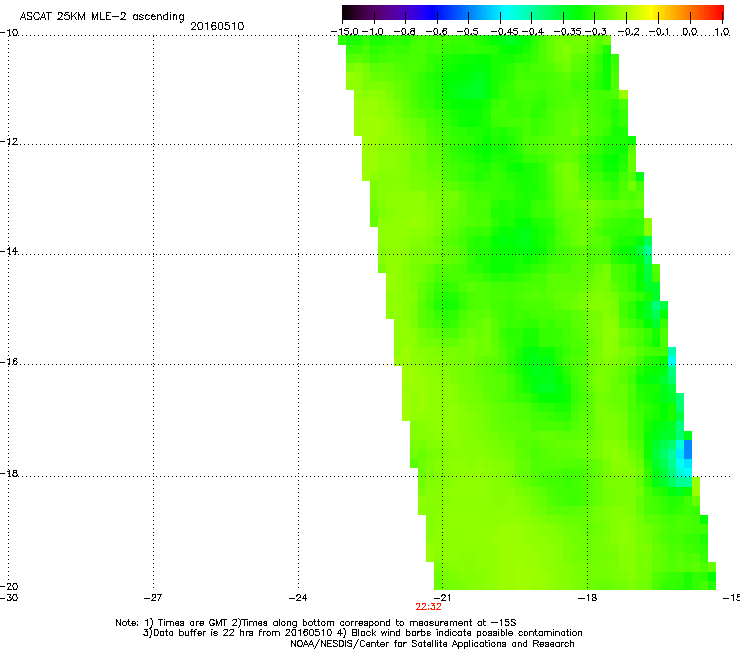The image size is (740, 650).
Task: Pick the yellow segment of the colorbar
Action: [650, 13]
